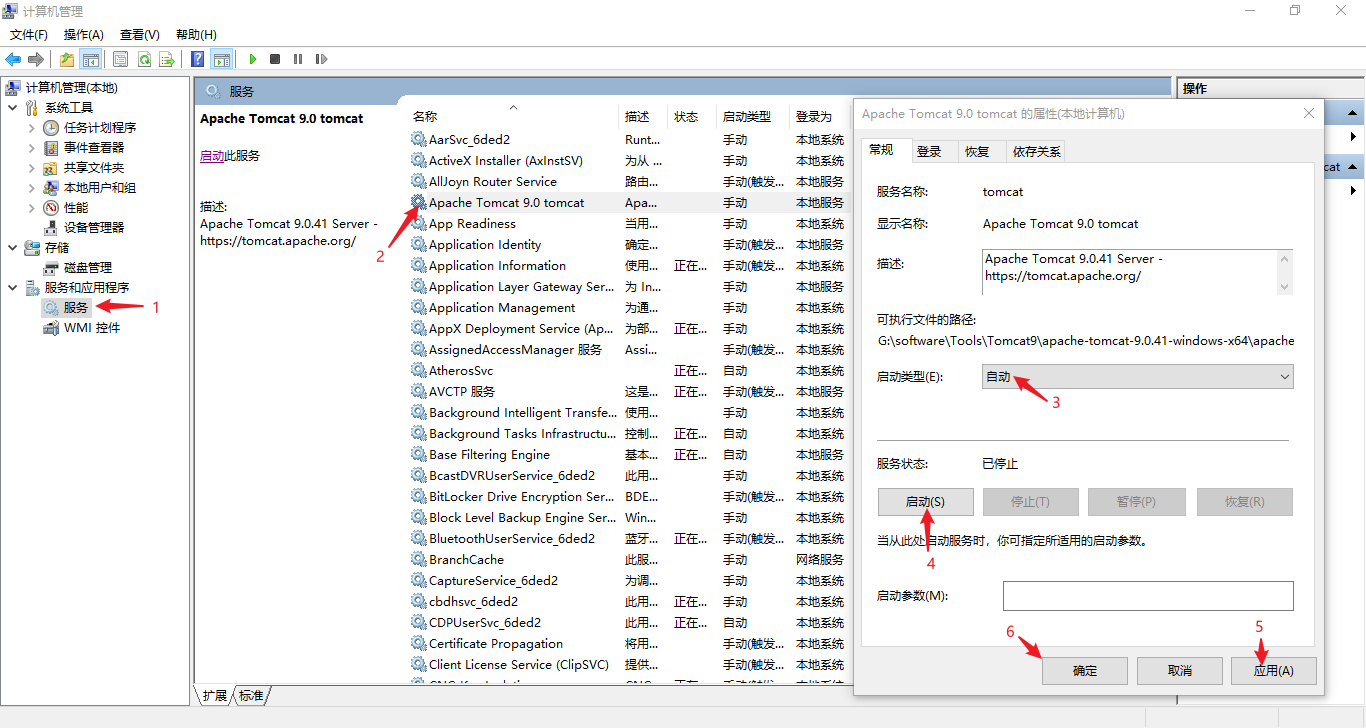
Task: Click the green Start Service play icon
Action: click(253, 59)
